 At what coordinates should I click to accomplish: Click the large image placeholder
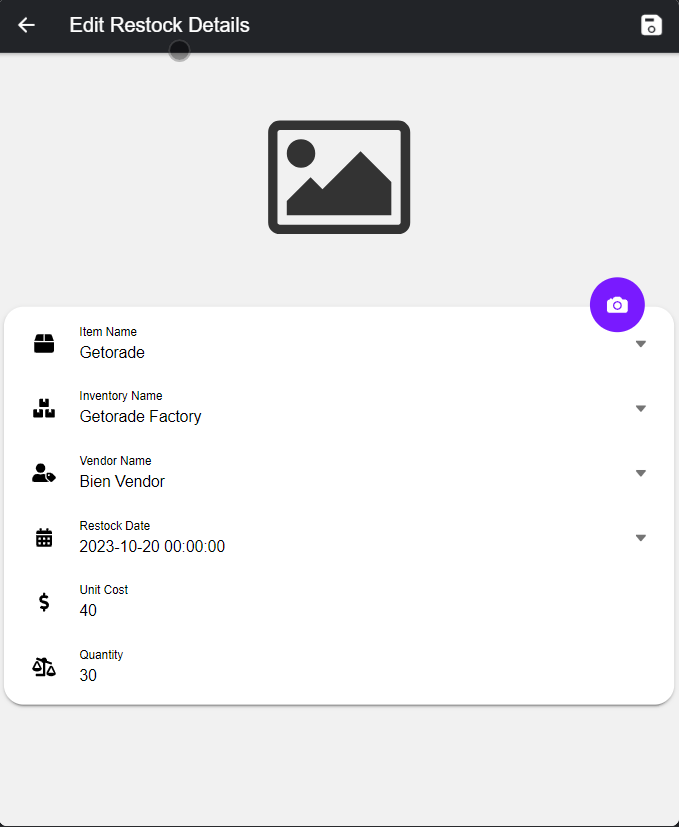pos(339,178)
